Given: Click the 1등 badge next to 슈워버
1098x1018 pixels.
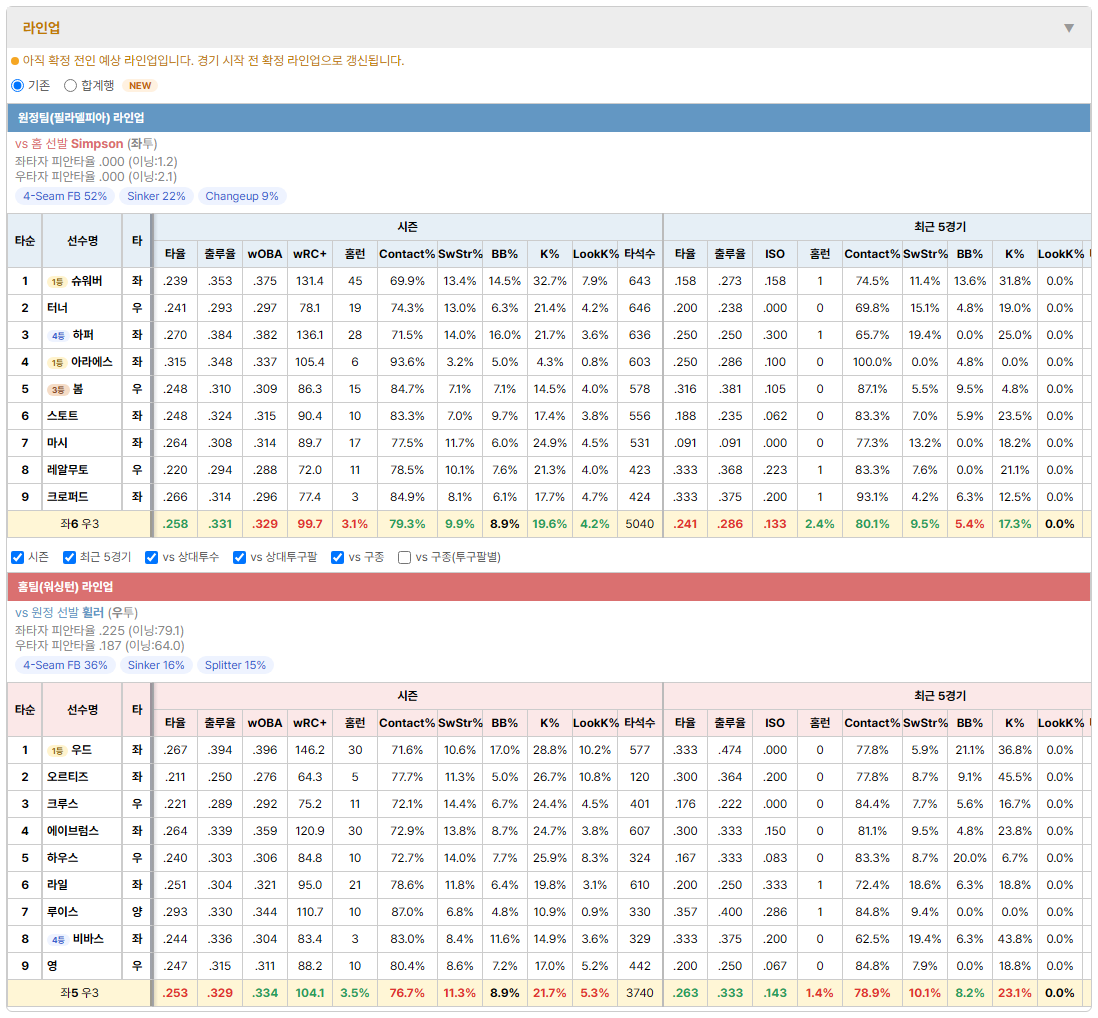Looking at the screenshot, I should pos(57,281).
